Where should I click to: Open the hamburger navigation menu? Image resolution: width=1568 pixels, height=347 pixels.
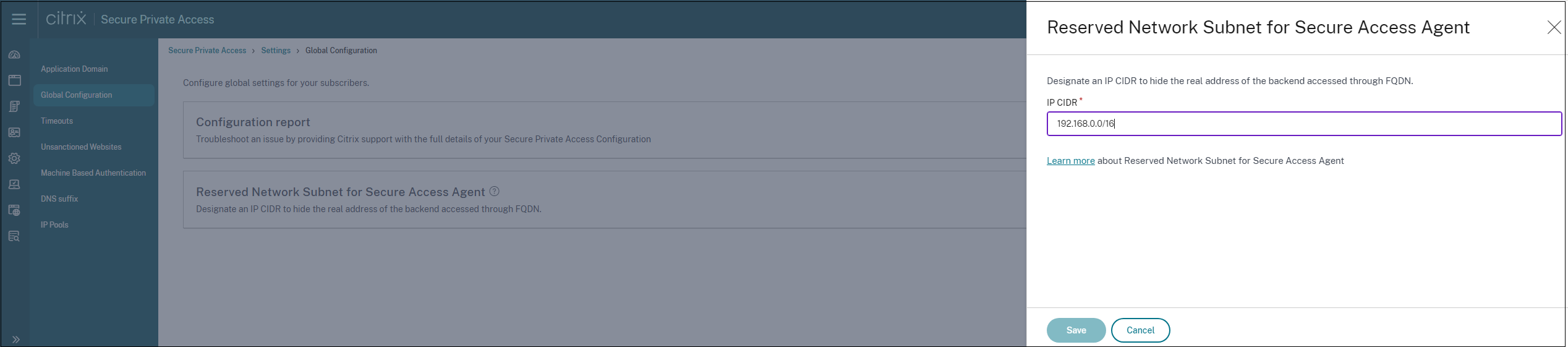point(19,19)
